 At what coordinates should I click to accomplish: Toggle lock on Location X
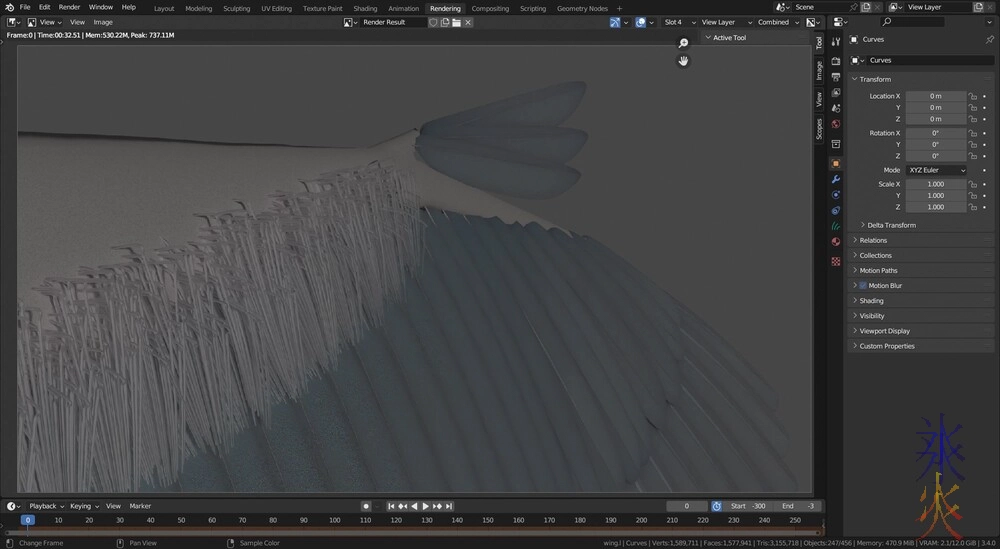coord(973,96)
